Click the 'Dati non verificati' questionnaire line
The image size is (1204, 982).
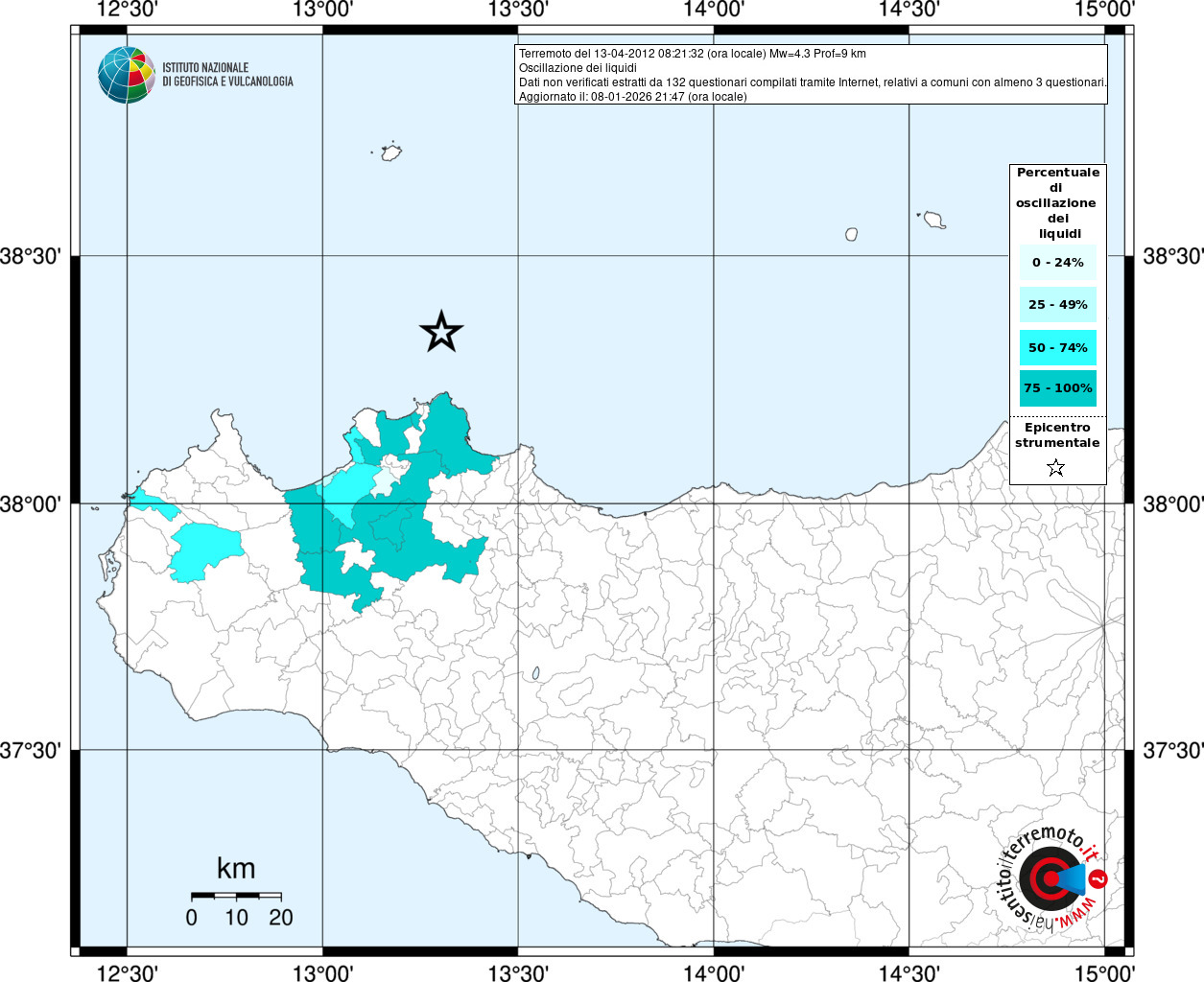point(813,82)
